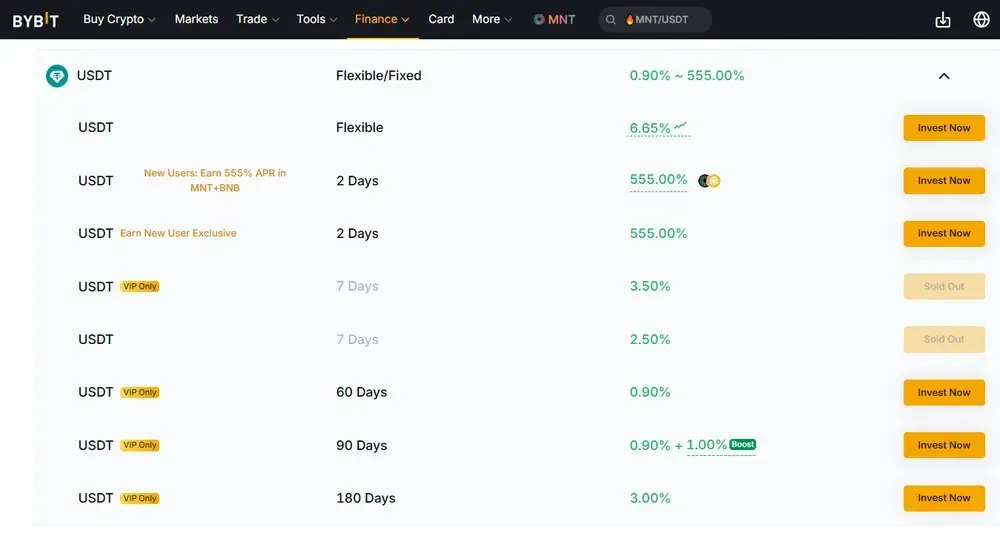This screenshot has height=536, width=1000.
Task: Open the app download icon
Action: pyautogui.click(x=943, y=20)
